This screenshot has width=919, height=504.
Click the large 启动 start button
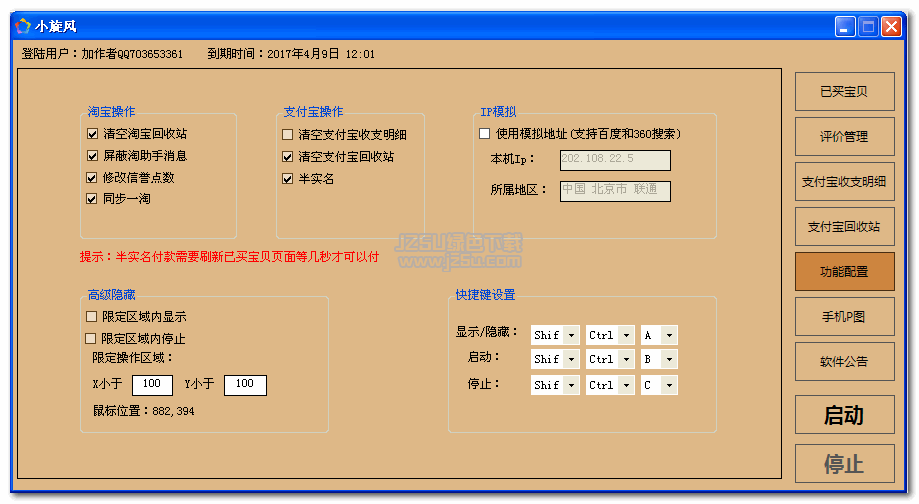point(845,415)
